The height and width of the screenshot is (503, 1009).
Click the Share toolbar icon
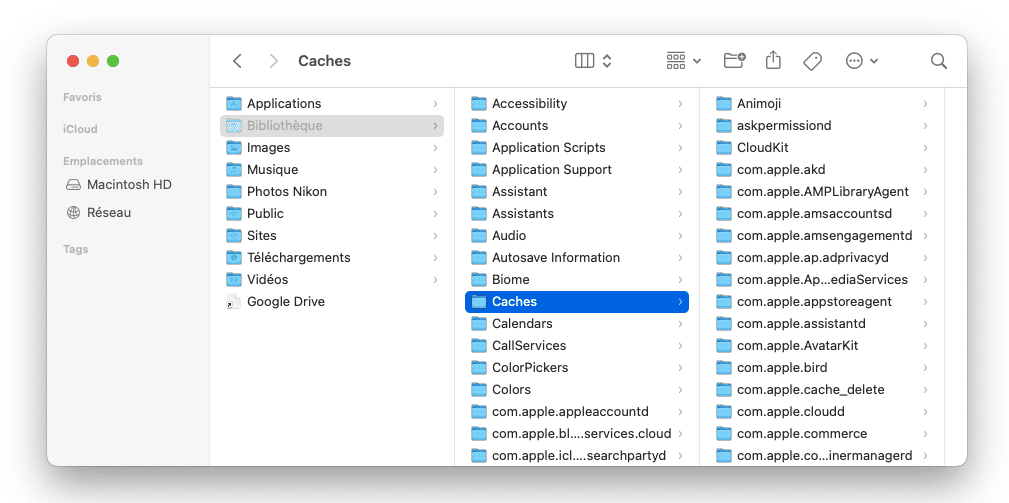773,61
